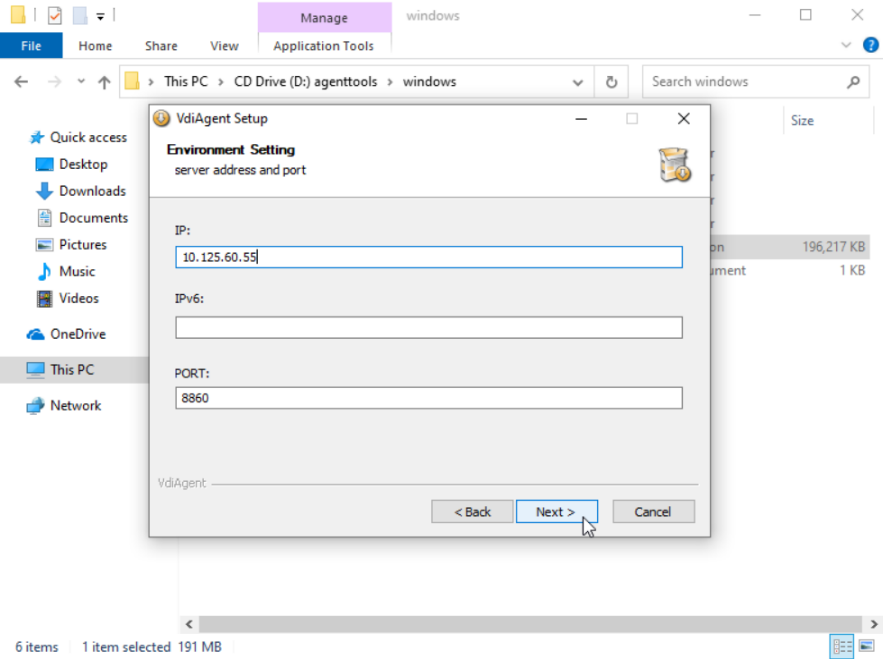Click the horizontal scrollbar track in file list

[x=530, y=624]
